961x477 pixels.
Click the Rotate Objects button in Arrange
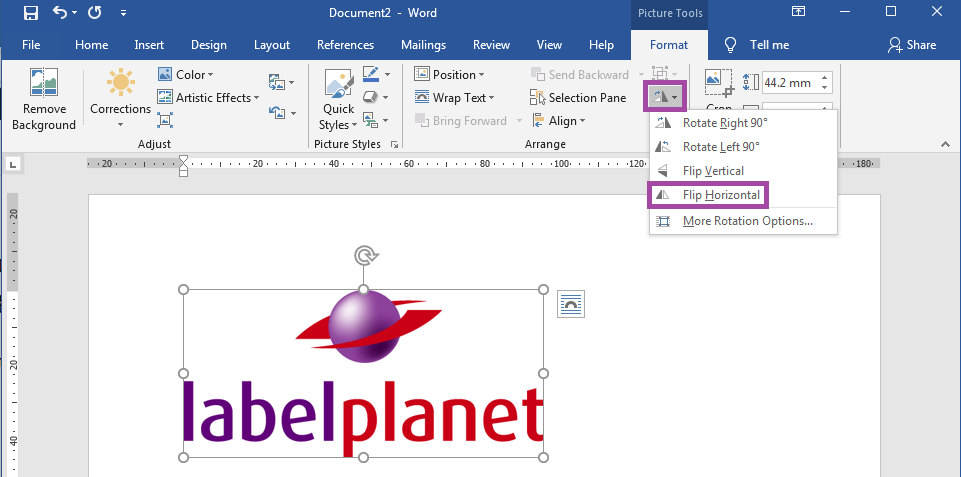coord(665,97)
